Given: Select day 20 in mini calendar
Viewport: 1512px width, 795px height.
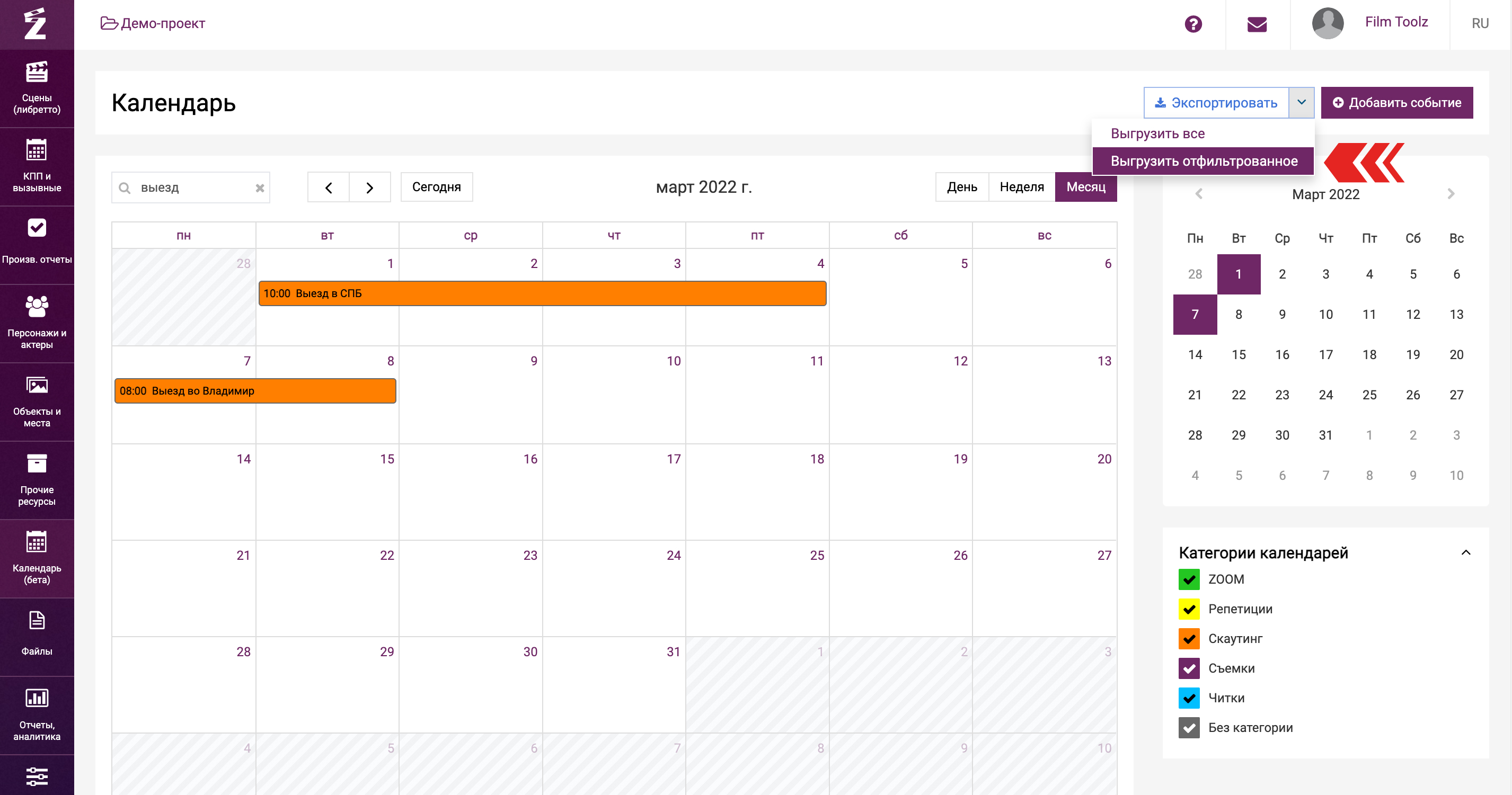Looking at the screenshot, I should [x=1456, y=354].
